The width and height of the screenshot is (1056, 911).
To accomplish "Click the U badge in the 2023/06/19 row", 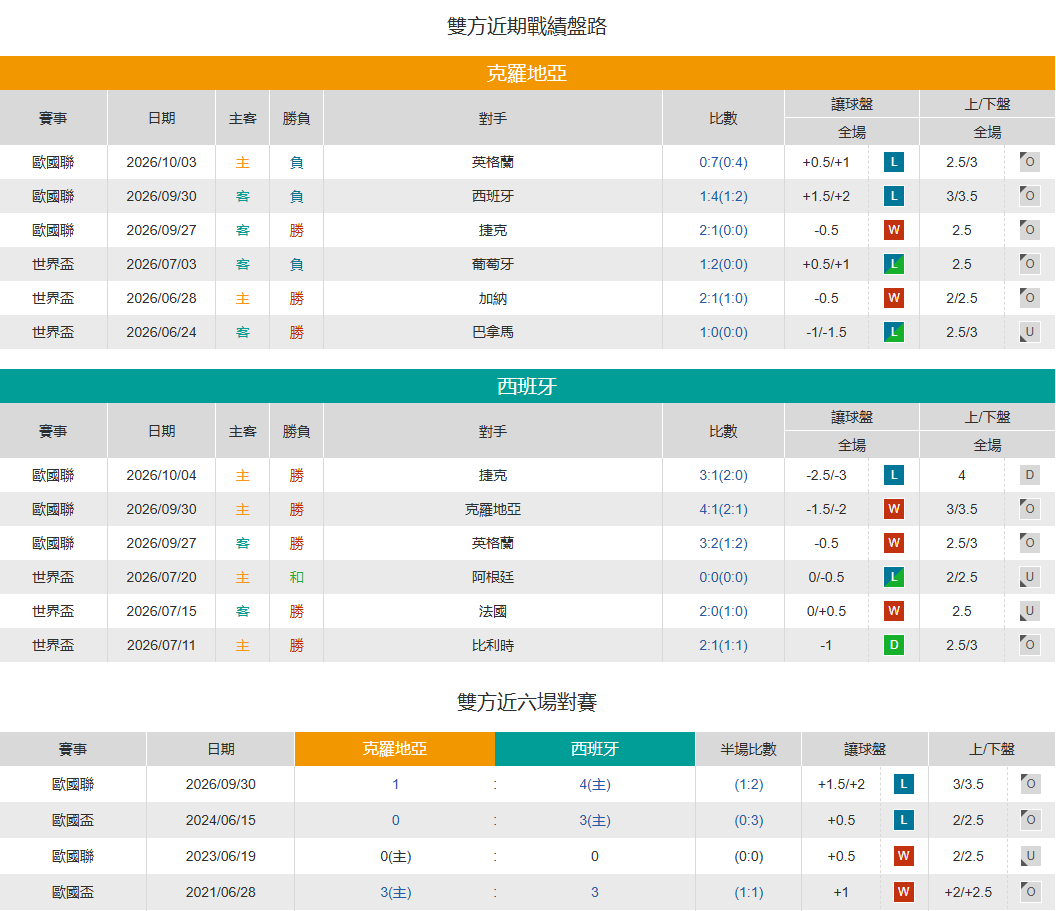I will tap(1030, 856).
